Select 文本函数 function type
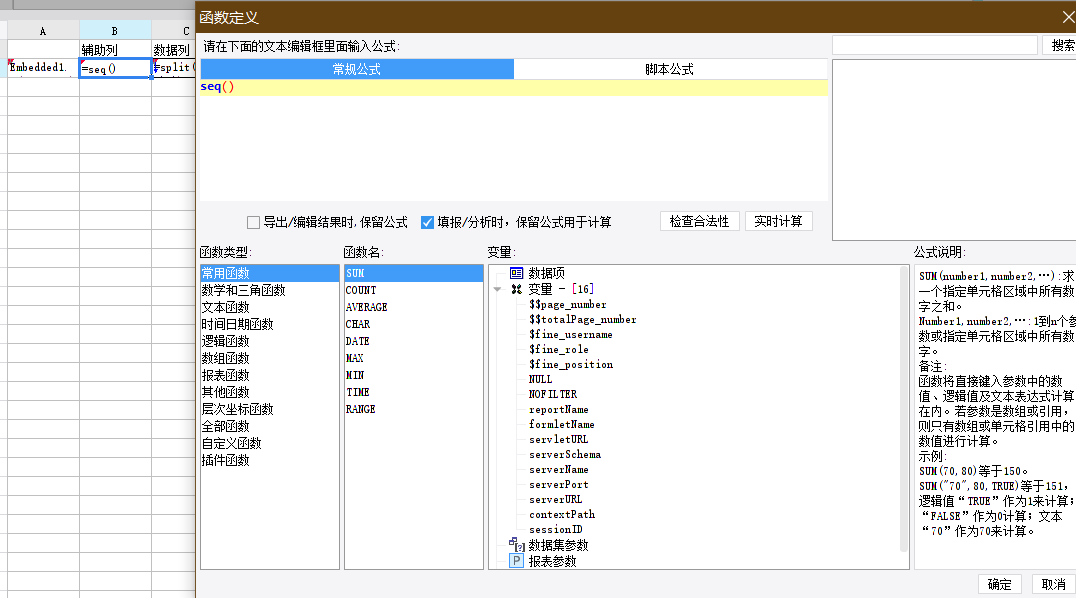The width and height of the screenshot is (1076, 598). (x=270, y=308)
